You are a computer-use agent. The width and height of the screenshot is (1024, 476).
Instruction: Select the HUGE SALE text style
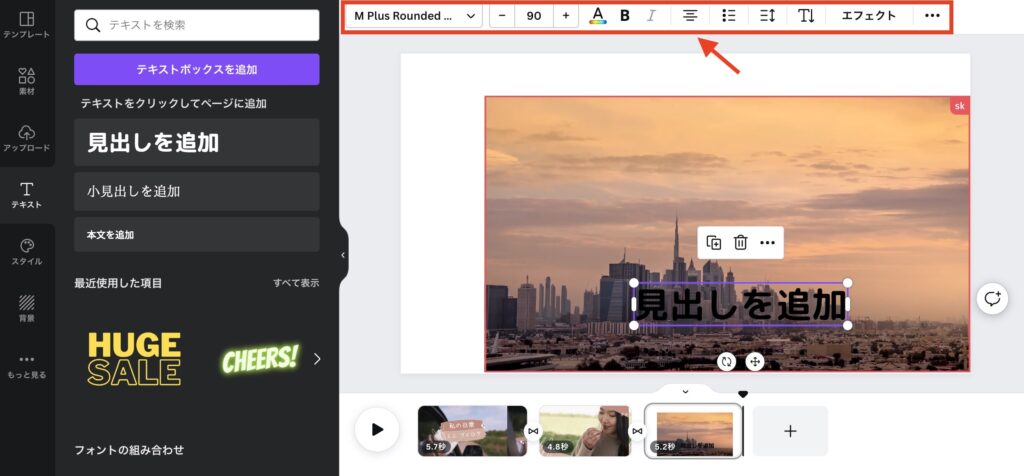(x=135, y=358)
